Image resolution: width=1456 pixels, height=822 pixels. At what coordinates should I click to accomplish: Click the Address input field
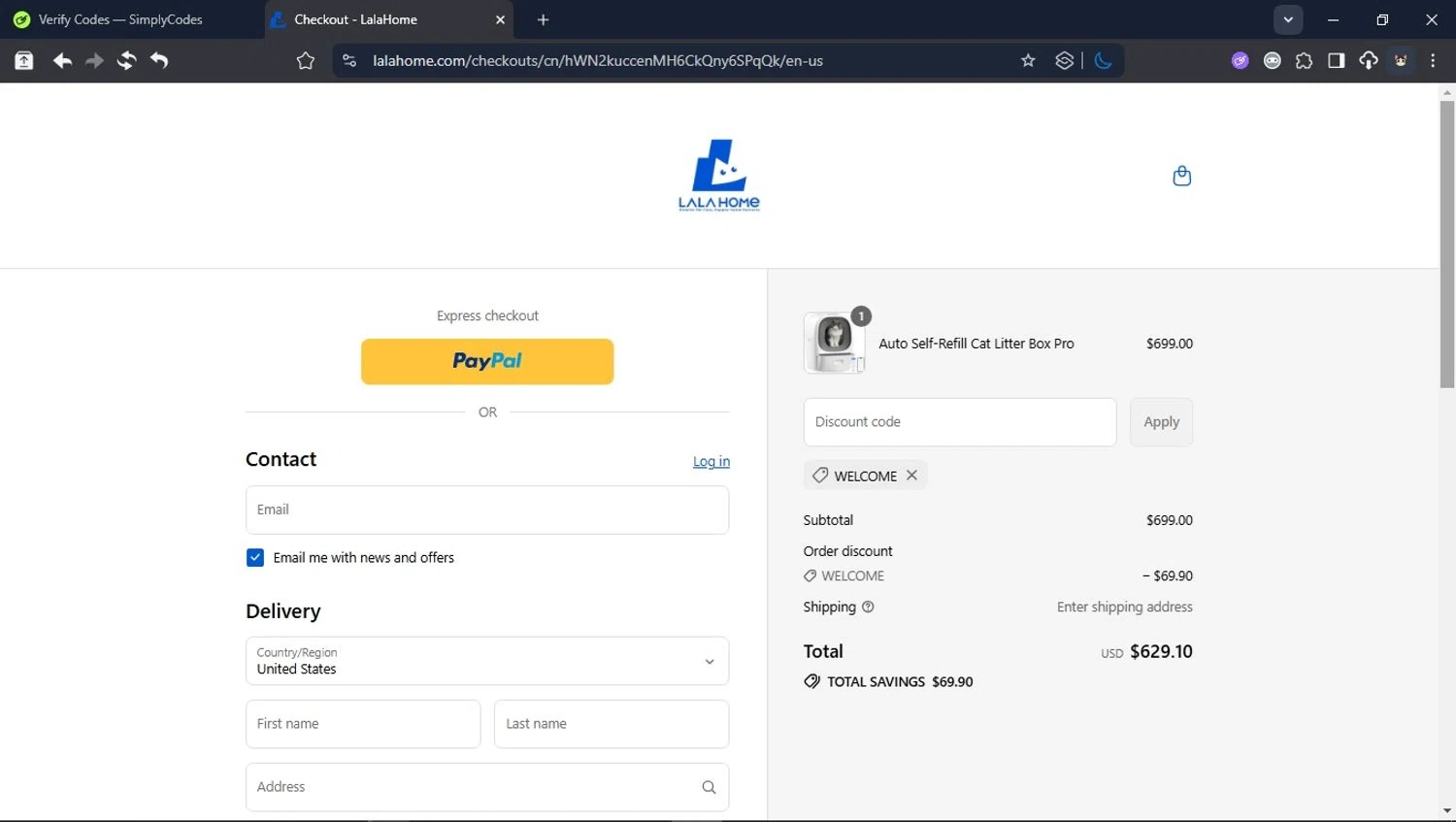click(x=487, y=787)
